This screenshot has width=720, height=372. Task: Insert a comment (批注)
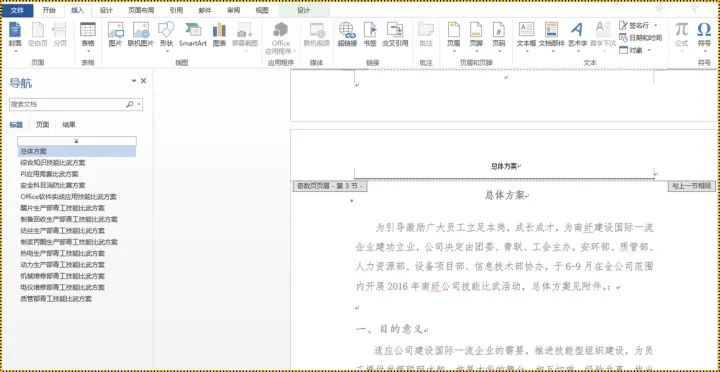[426, 35]
